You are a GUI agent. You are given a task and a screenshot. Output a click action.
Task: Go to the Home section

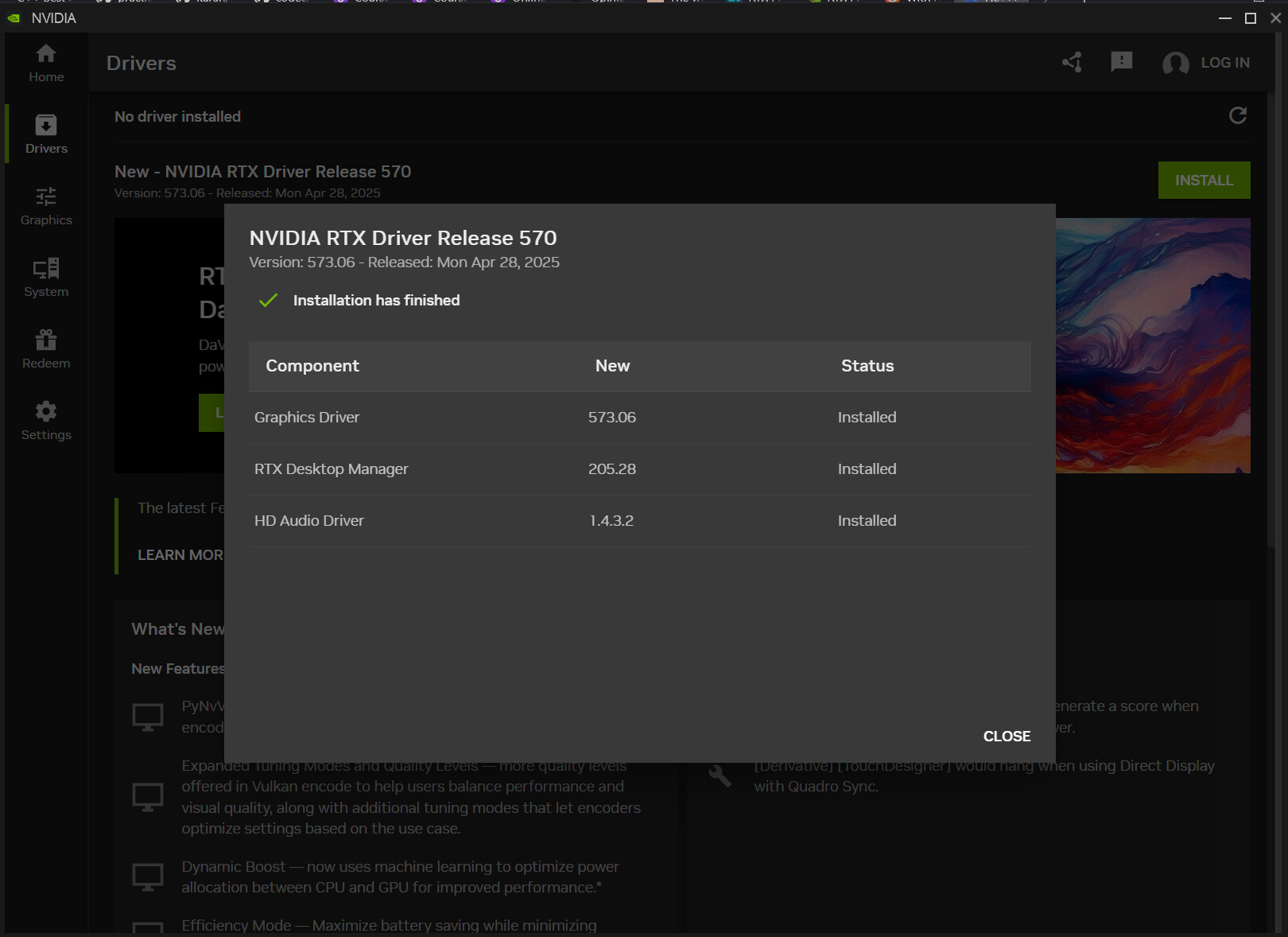46,63
